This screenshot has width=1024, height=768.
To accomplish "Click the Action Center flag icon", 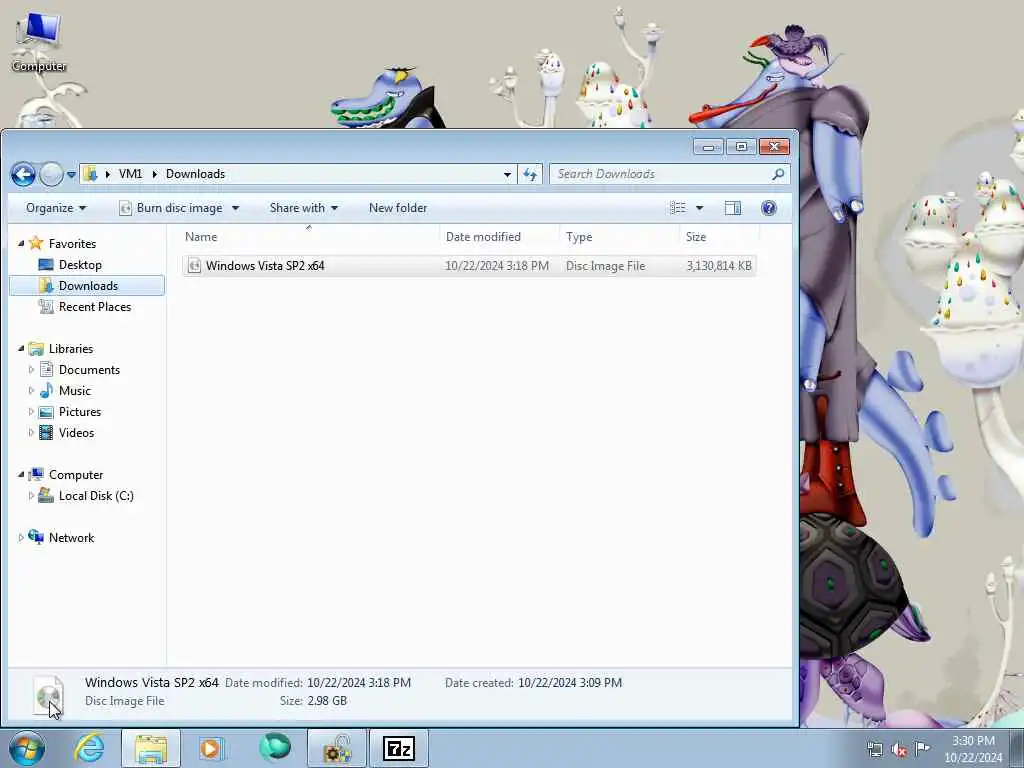I will tap(922, 748).
